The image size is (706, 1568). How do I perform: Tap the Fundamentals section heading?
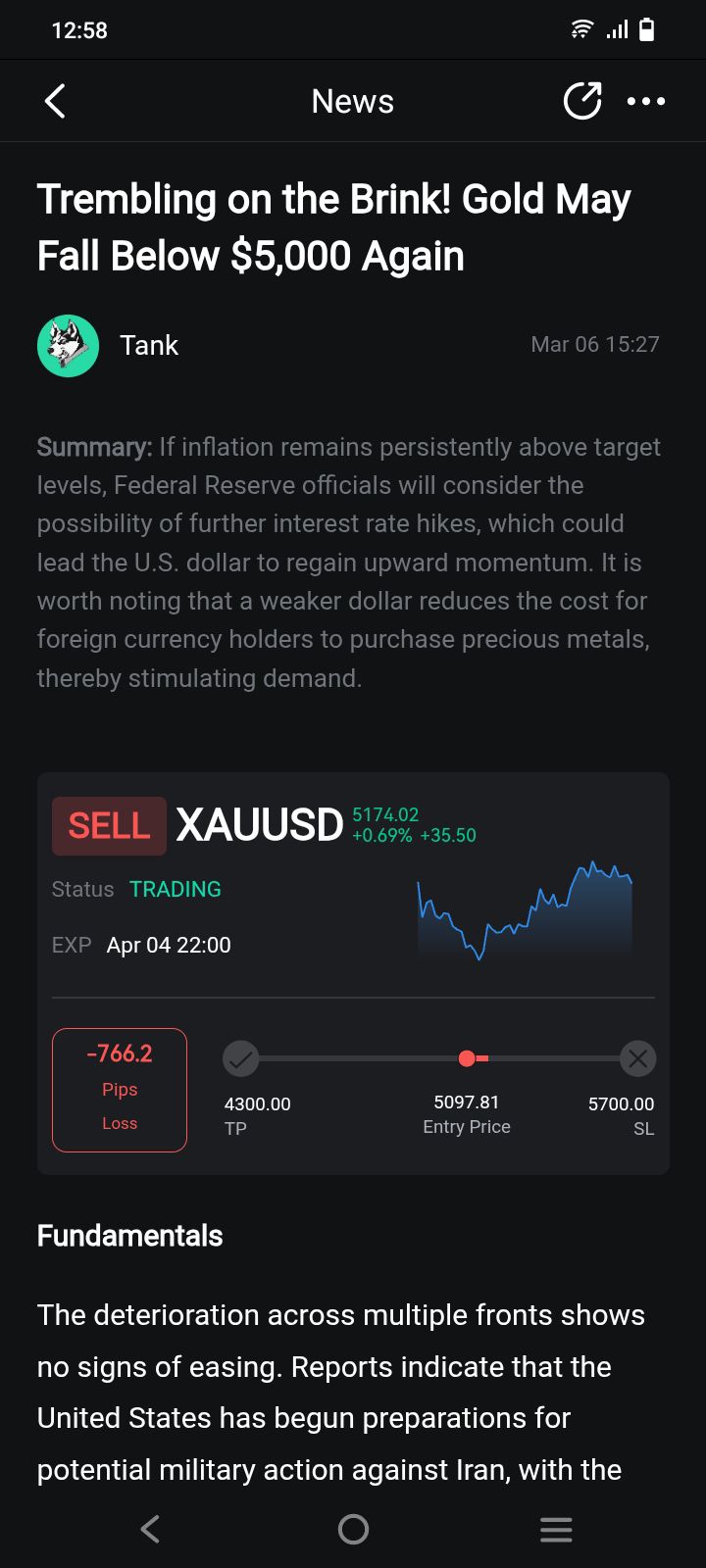[x=130, y=1236]
